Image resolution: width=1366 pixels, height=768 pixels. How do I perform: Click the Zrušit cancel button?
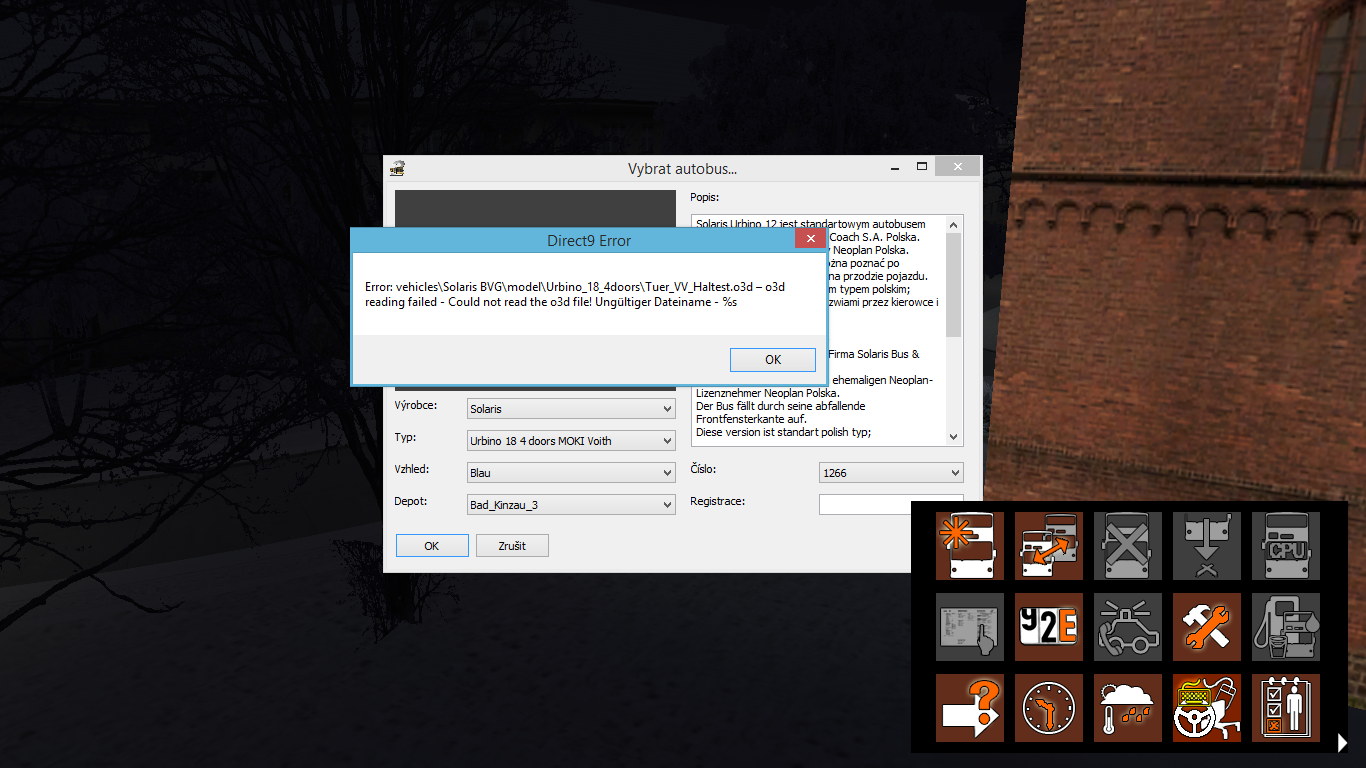point(512,545)
